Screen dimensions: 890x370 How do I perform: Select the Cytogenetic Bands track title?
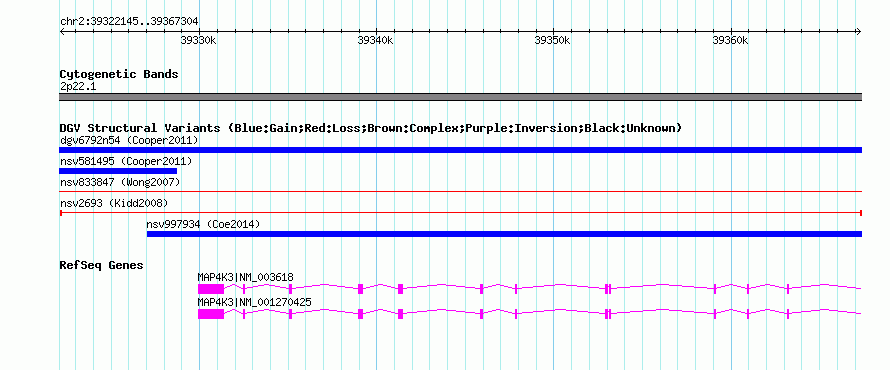119,74
